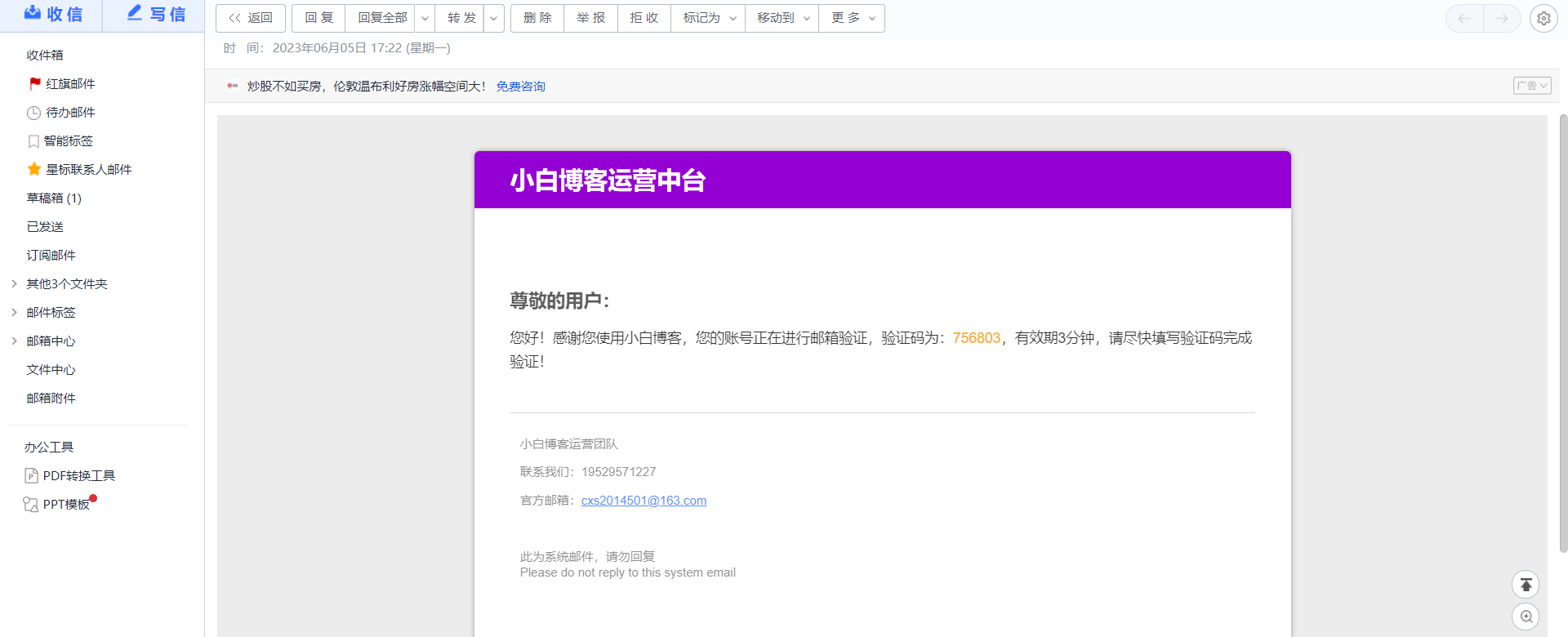Click the 举报 report button
This screenshot has width=1568, height=637.
tap(590, 18)
